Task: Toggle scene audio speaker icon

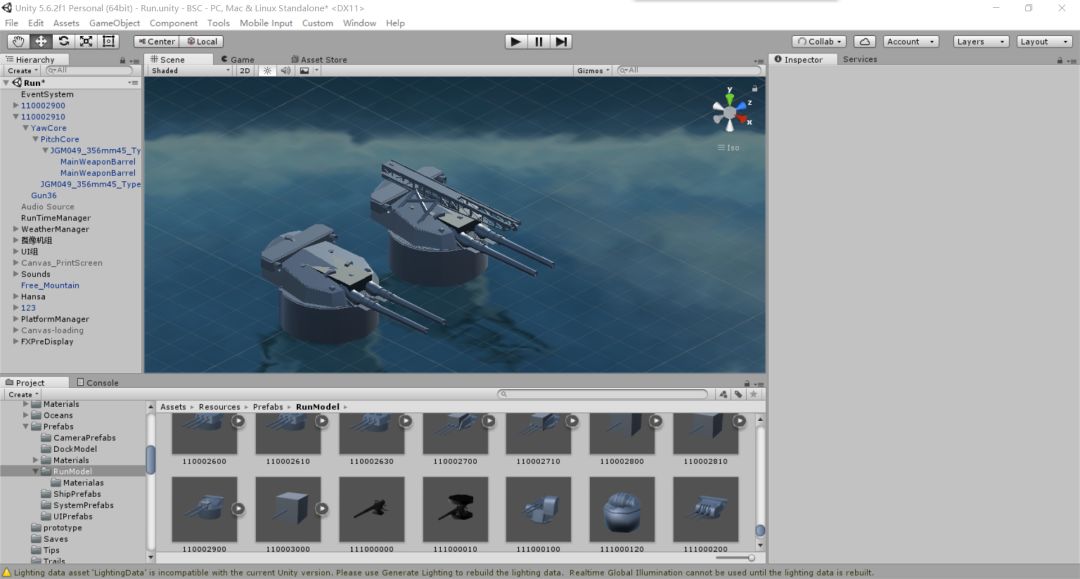Action: point(285,71)
